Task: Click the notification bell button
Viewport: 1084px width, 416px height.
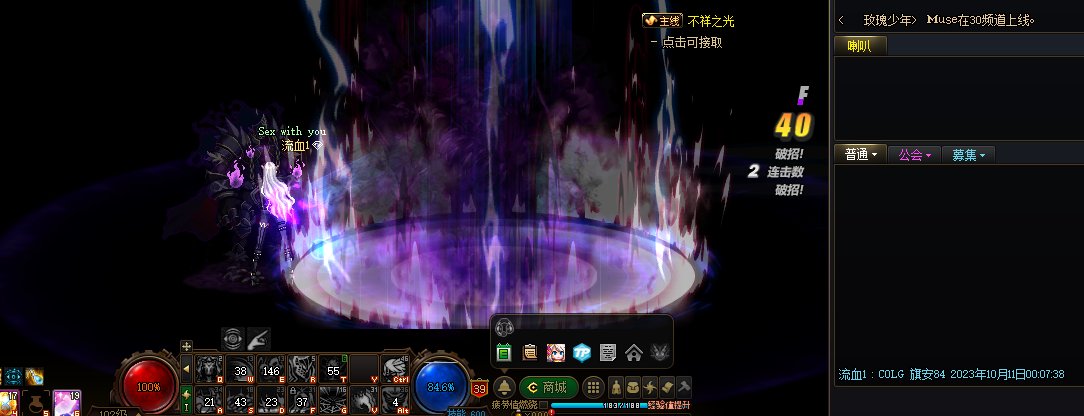Action: coord(504,387)
